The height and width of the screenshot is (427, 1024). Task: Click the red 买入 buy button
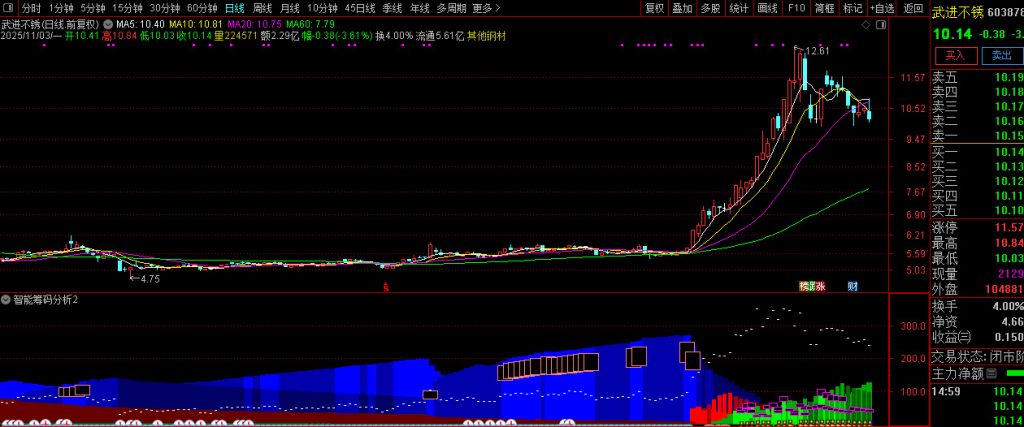(956, 55)
